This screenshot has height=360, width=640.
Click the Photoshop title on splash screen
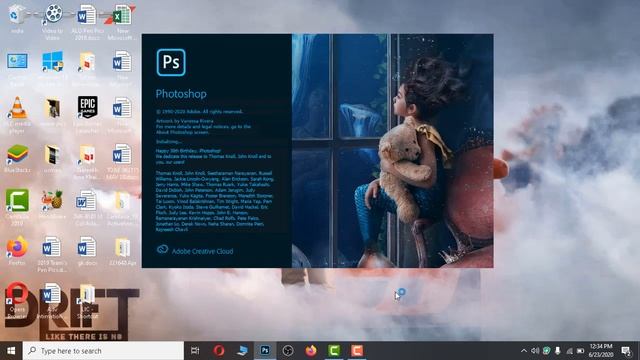coord(181,94)
